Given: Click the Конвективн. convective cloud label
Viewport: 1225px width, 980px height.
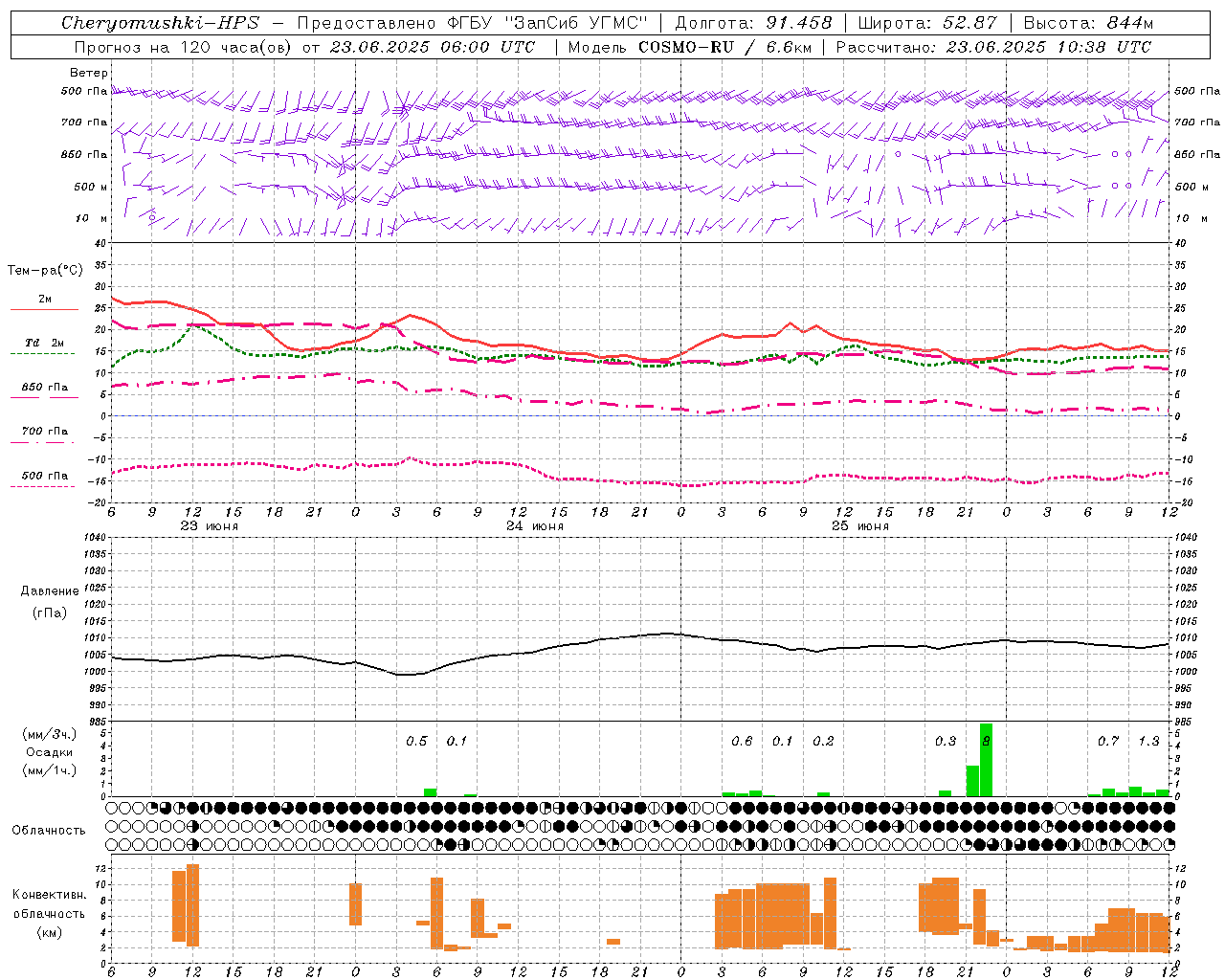Looking at the screenshot, I should point(49,895).
